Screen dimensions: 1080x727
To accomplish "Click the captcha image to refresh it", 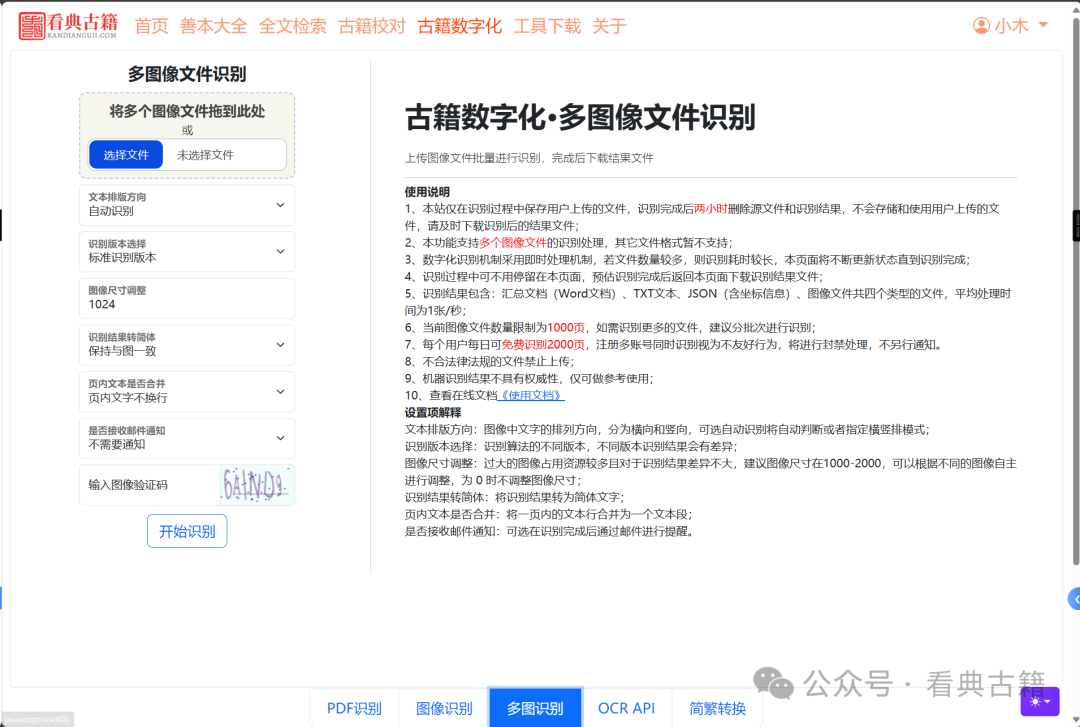I will 257,484.
